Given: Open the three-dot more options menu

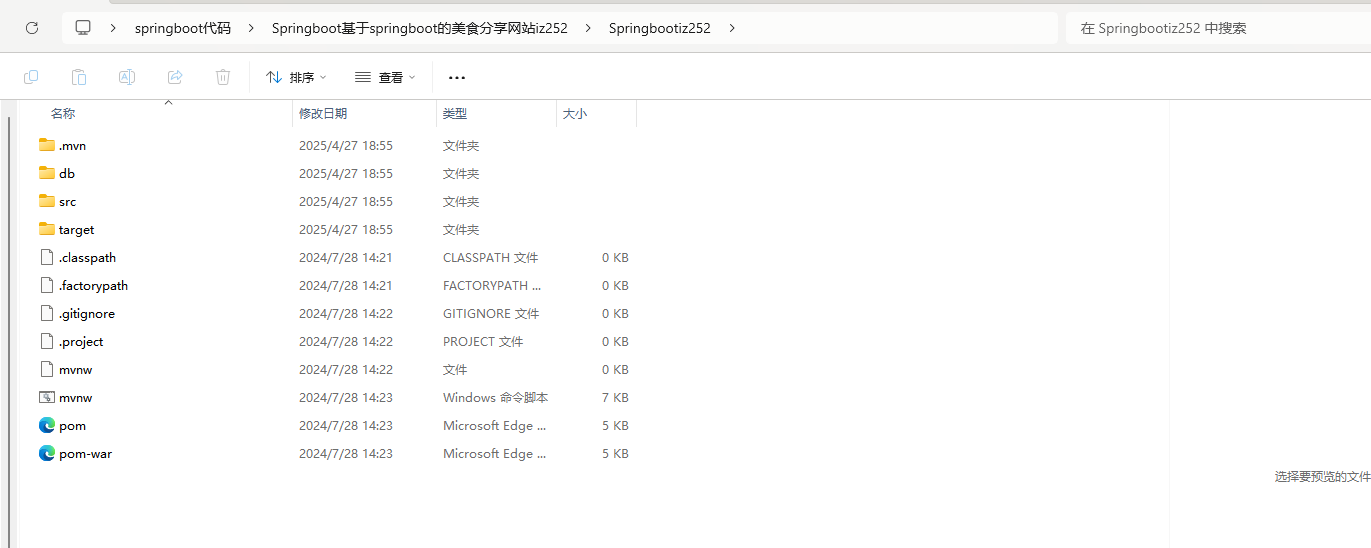Looking at the screenshot, I should tap(457, 77).
